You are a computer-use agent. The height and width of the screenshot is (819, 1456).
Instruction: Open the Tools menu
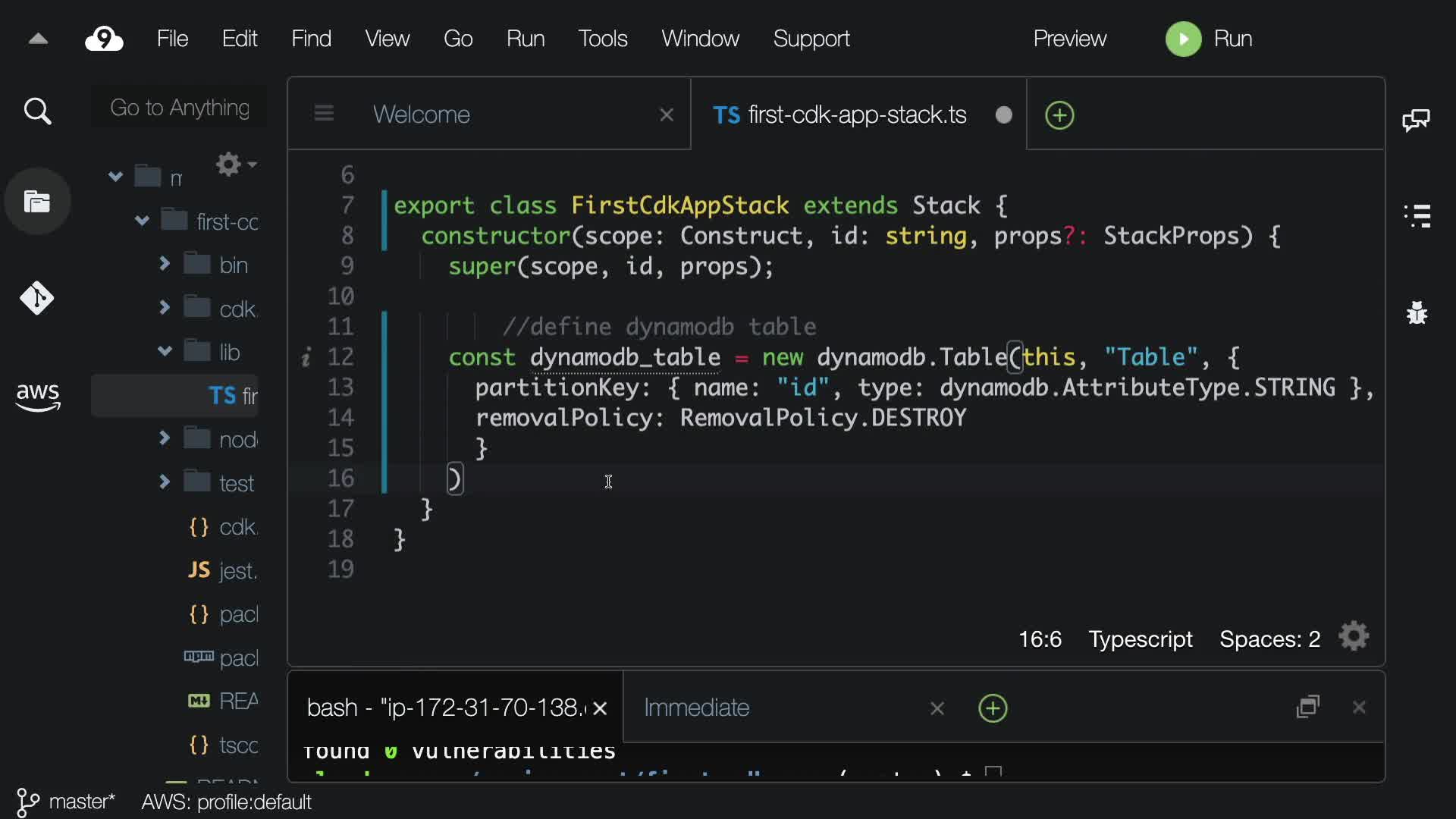click(602, 39)
